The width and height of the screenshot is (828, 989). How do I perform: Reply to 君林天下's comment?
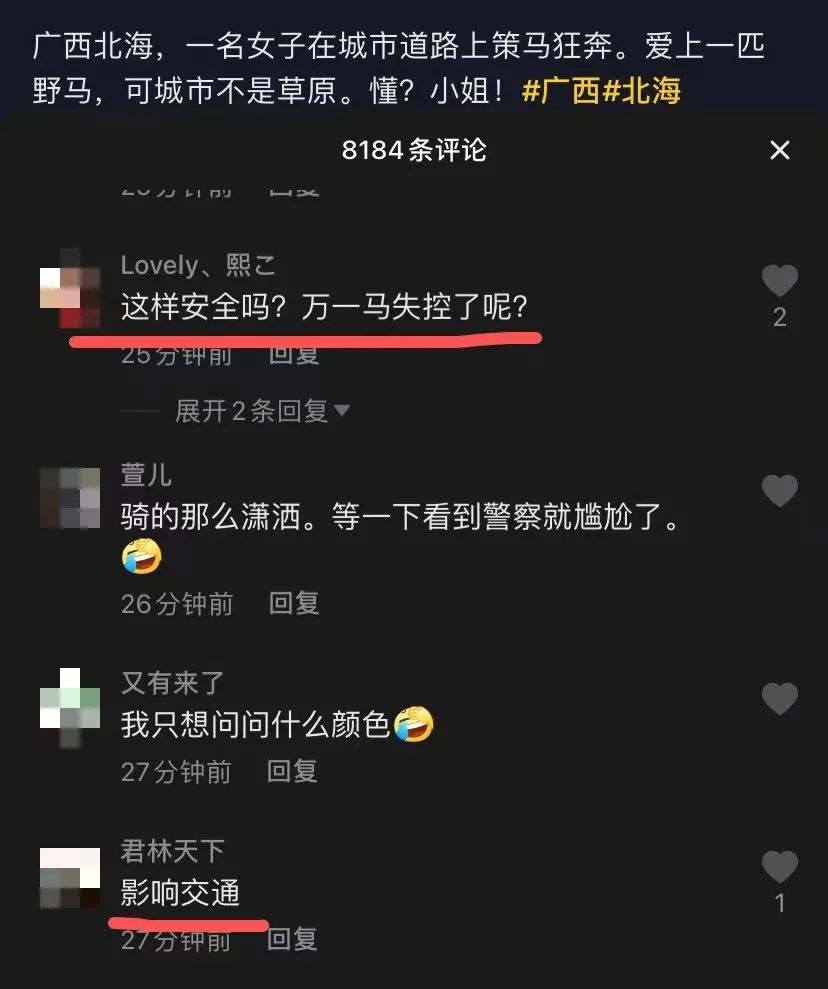(x=292, y=939)
